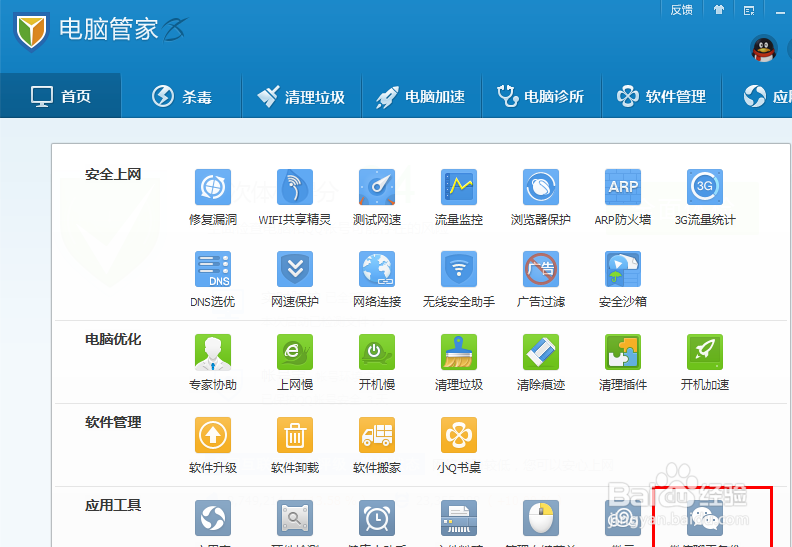Click the QQ penguin account avatar
Viewport: 792px width, 547px height.
point(764,48)
